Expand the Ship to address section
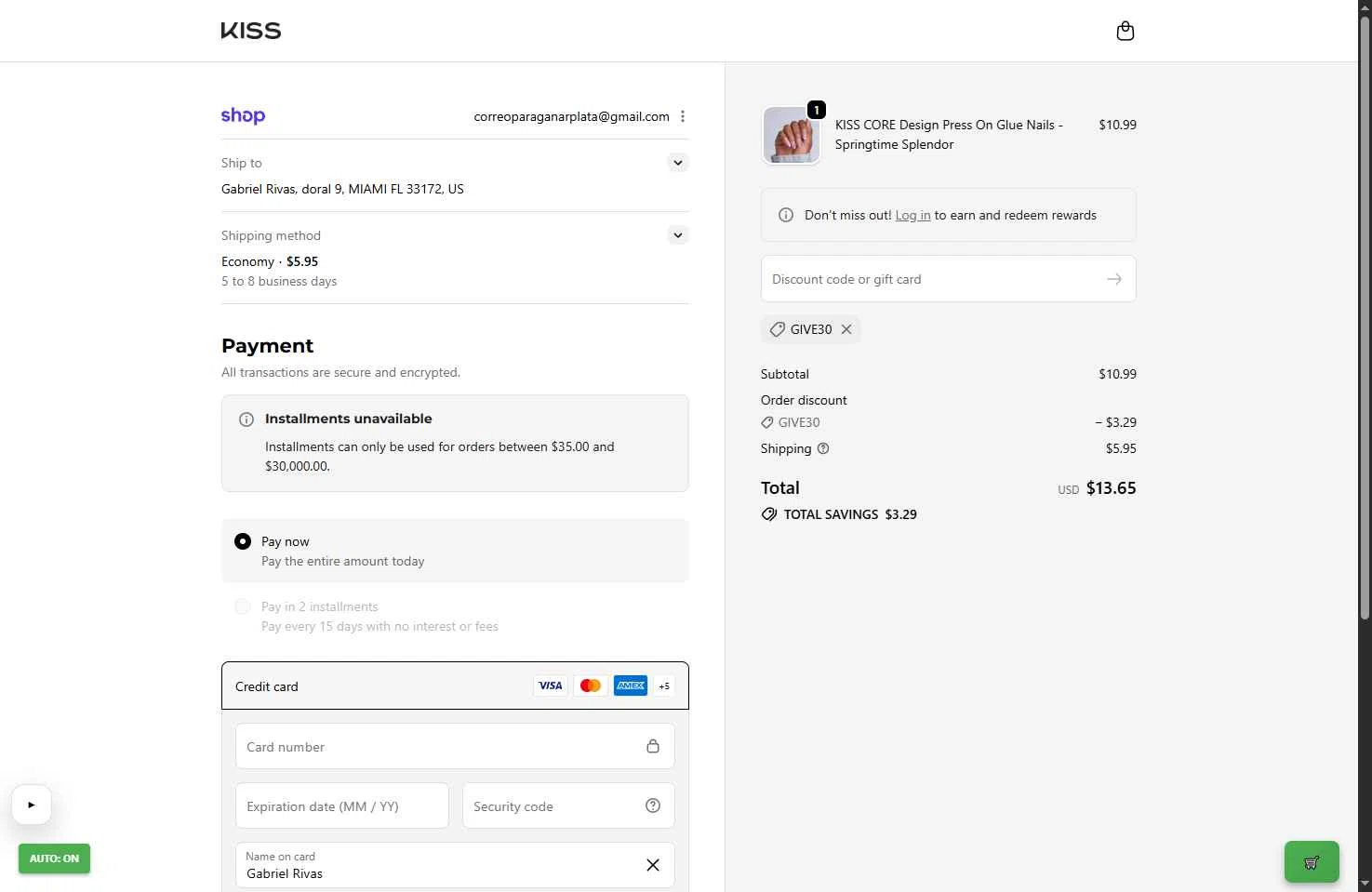Viewport: 1372px width, 892px height. 678,163
